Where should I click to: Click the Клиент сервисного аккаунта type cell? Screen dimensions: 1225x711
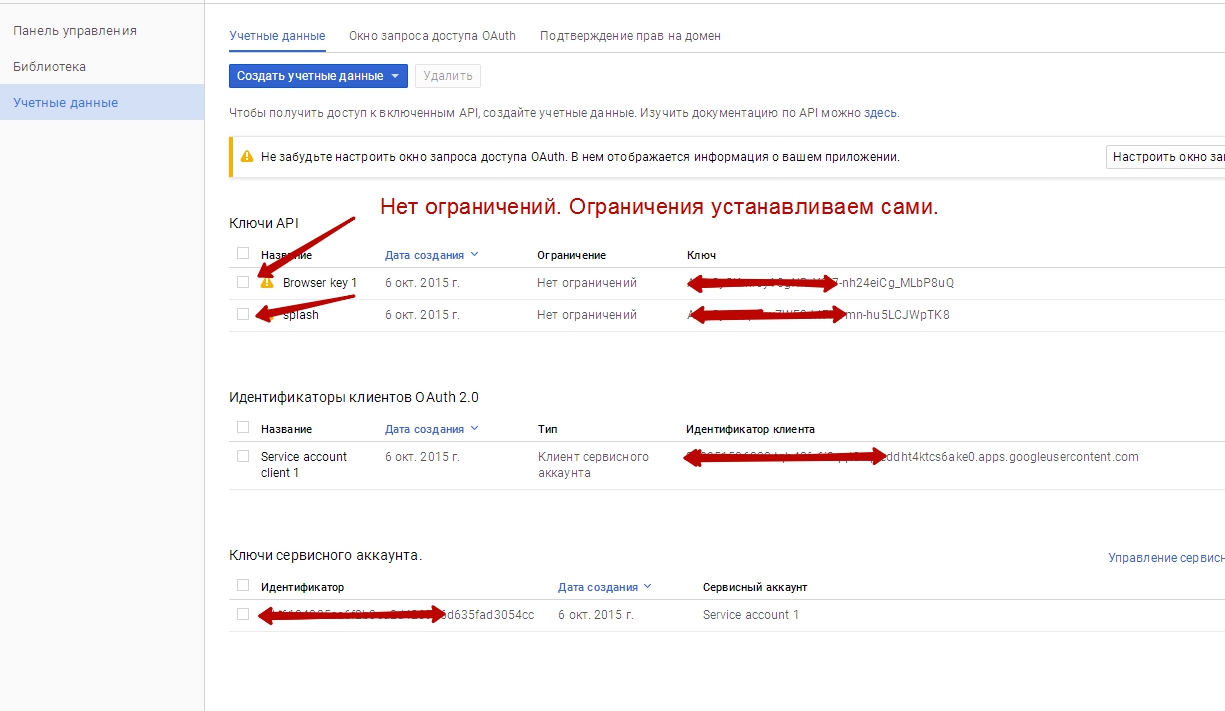click(x=593, y=464)
